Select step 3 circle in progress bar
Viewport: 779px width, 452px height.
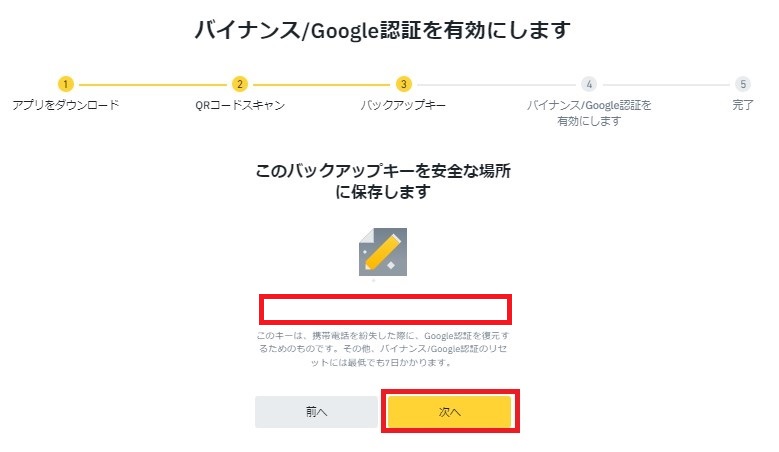point(403,84)
